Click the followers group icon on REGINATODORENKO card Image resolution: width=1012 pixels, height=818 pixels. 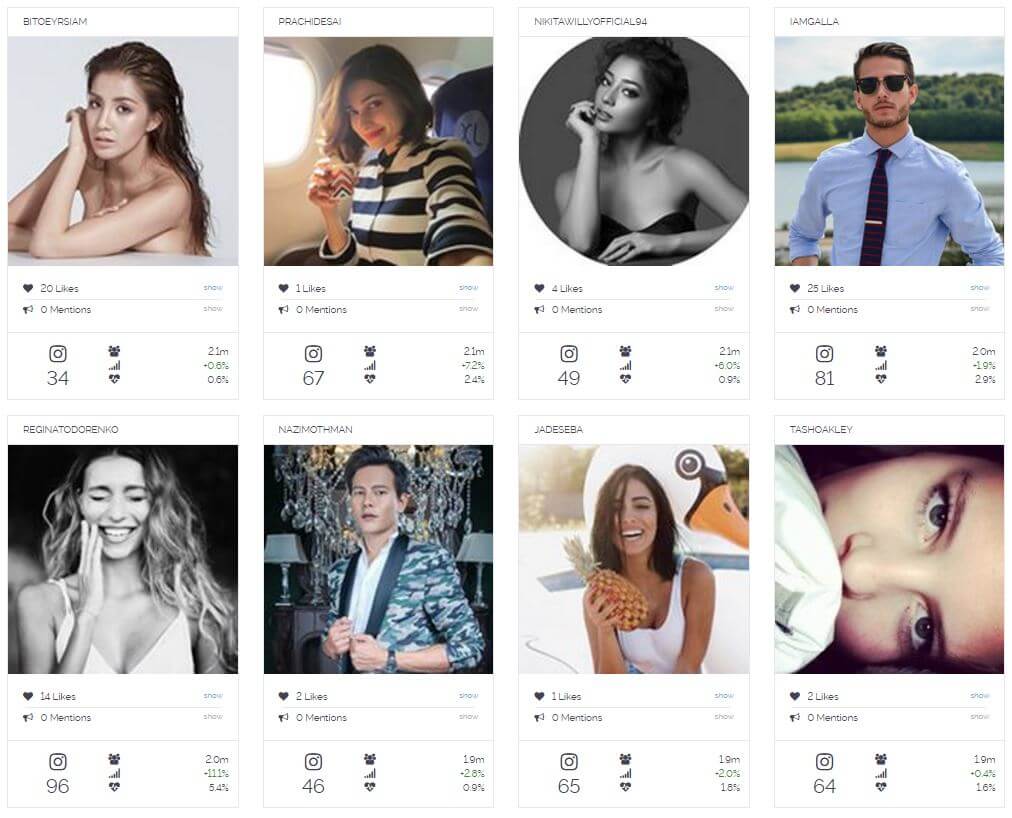click(114, 759)
